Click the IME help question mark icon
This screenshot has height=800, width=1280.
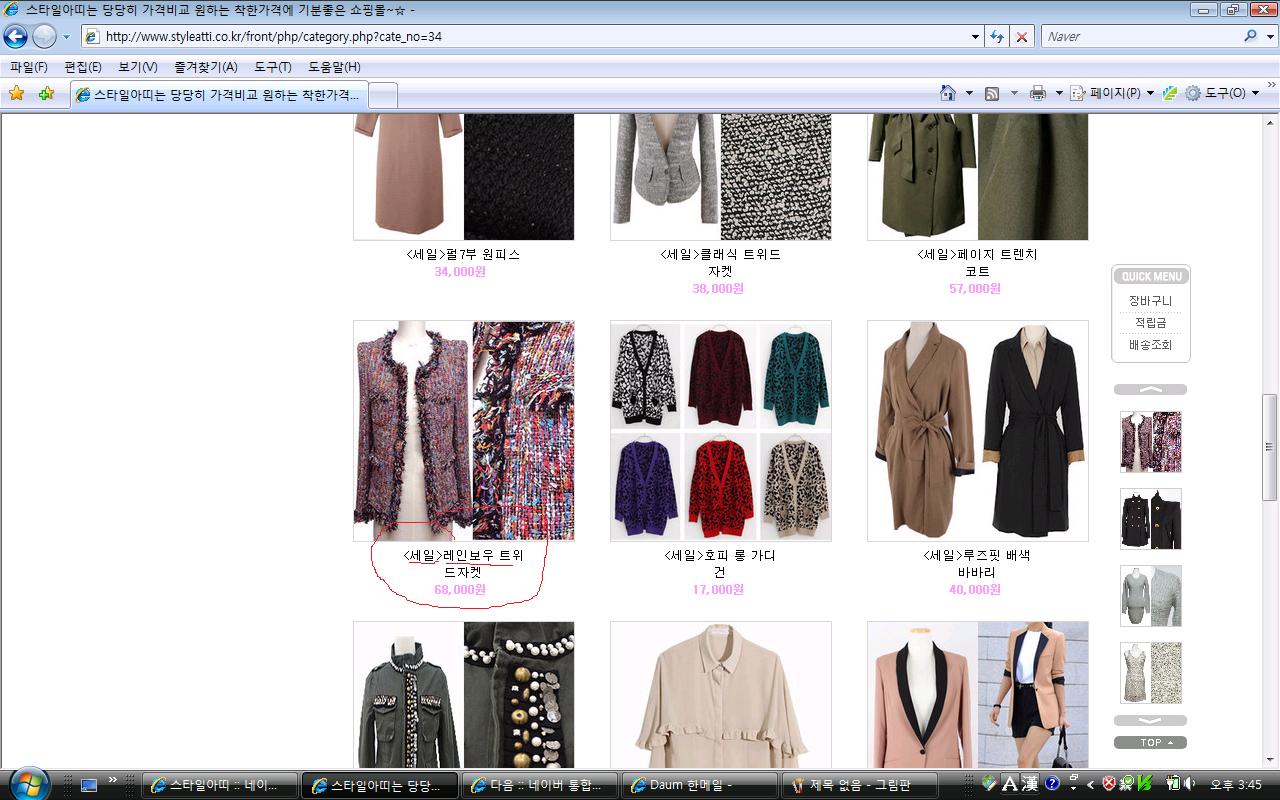(x=1052, y=784)
